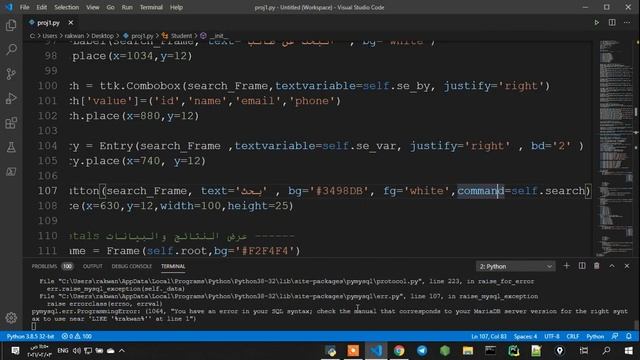Image resolution: width=640 pixels, height=360 pixels.
Task: Open the File menu
Action: pyautogui.click(x=24, y=7)
